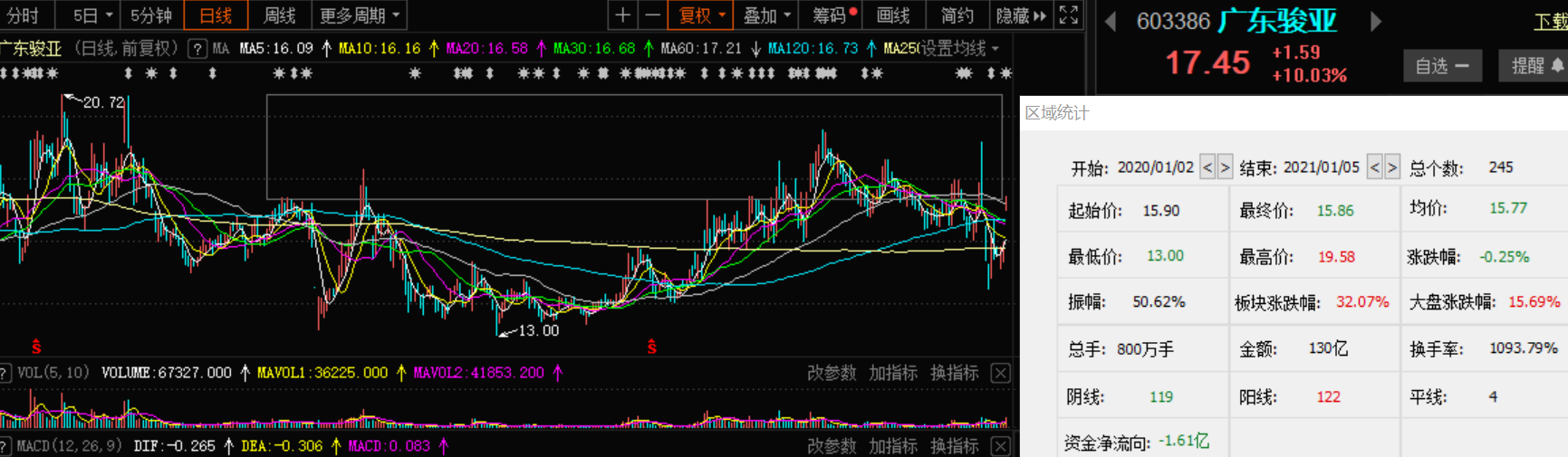Open the MA help question mark icon

pyautogui.click(x=197, y=49)
